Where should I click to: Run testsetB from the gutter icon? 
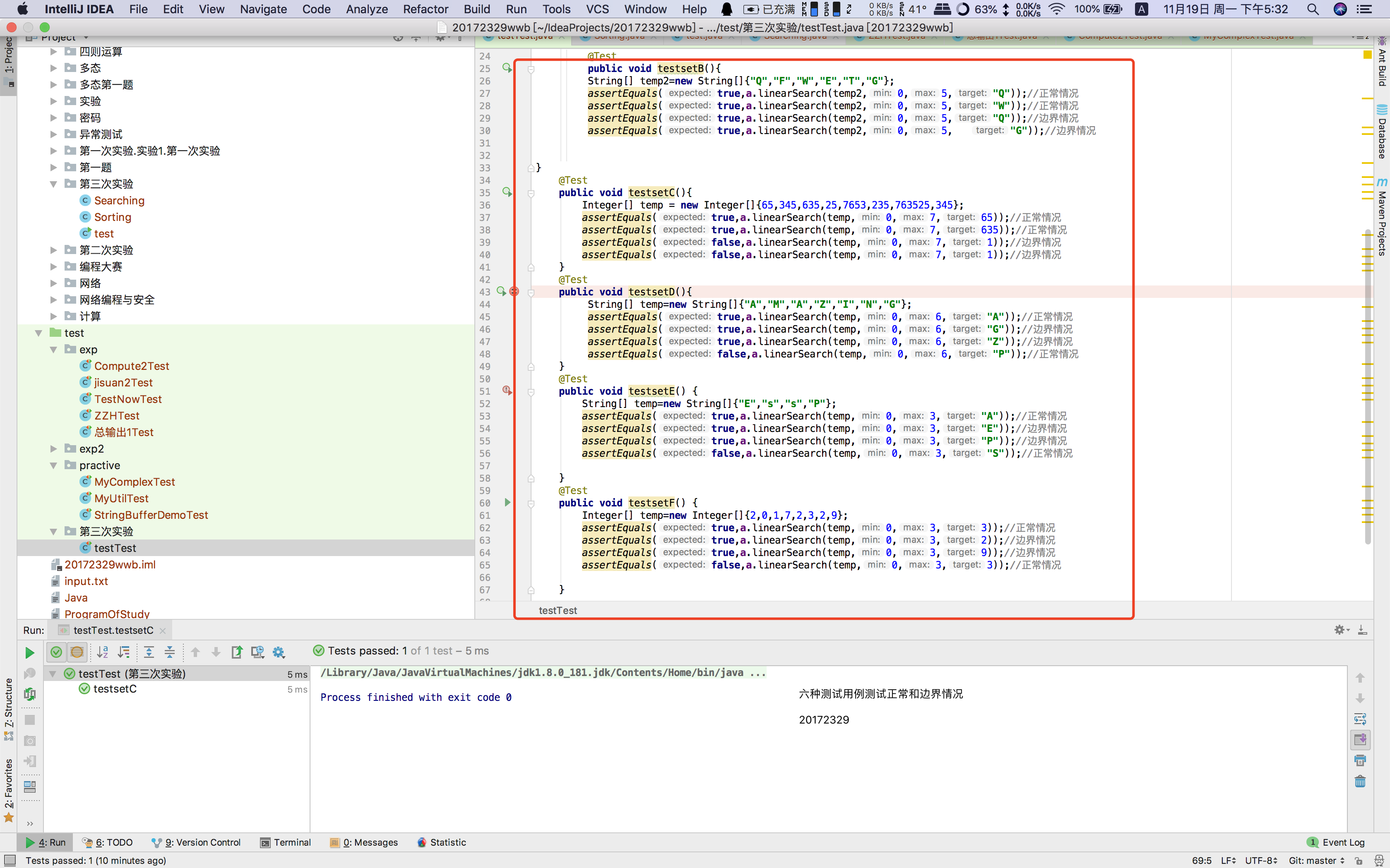(507, 68)
